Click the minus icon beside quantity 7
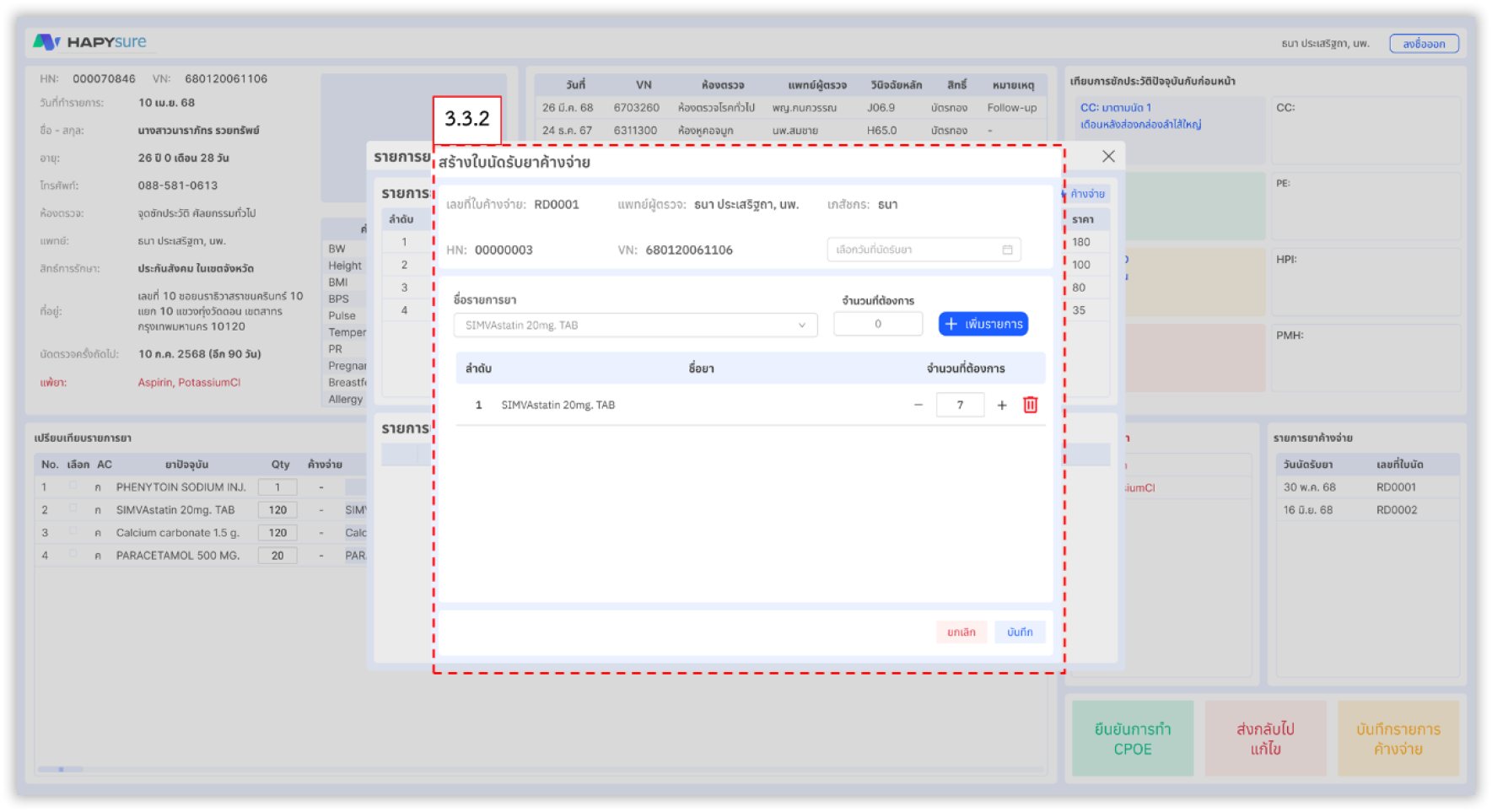1492x812 pixels. click(x=918, y=406)
